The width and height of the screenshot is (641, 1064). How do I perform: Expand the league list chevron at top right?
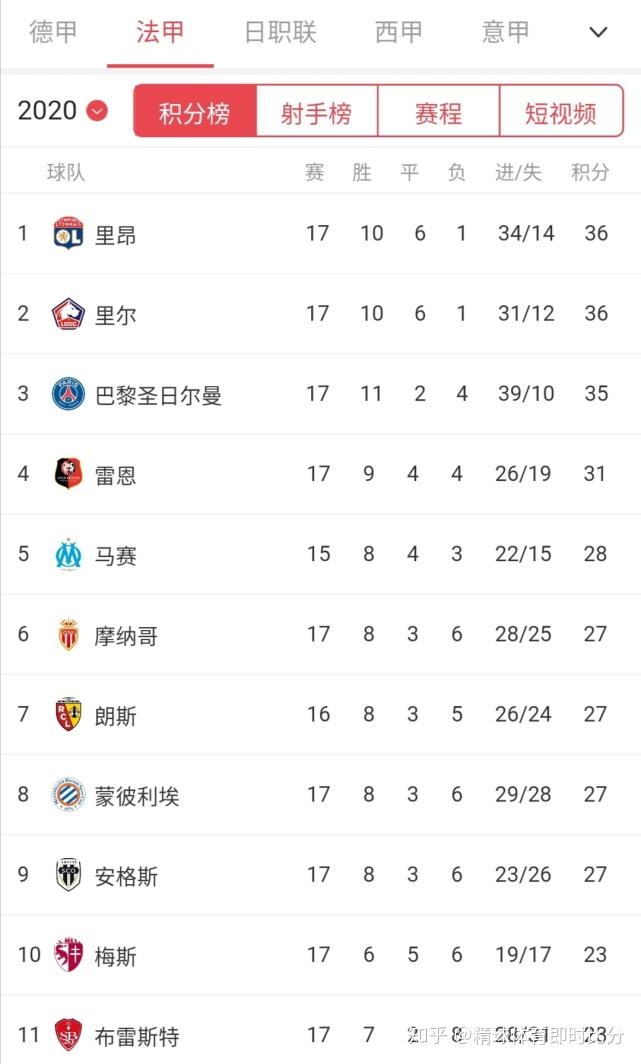(597, 33)
